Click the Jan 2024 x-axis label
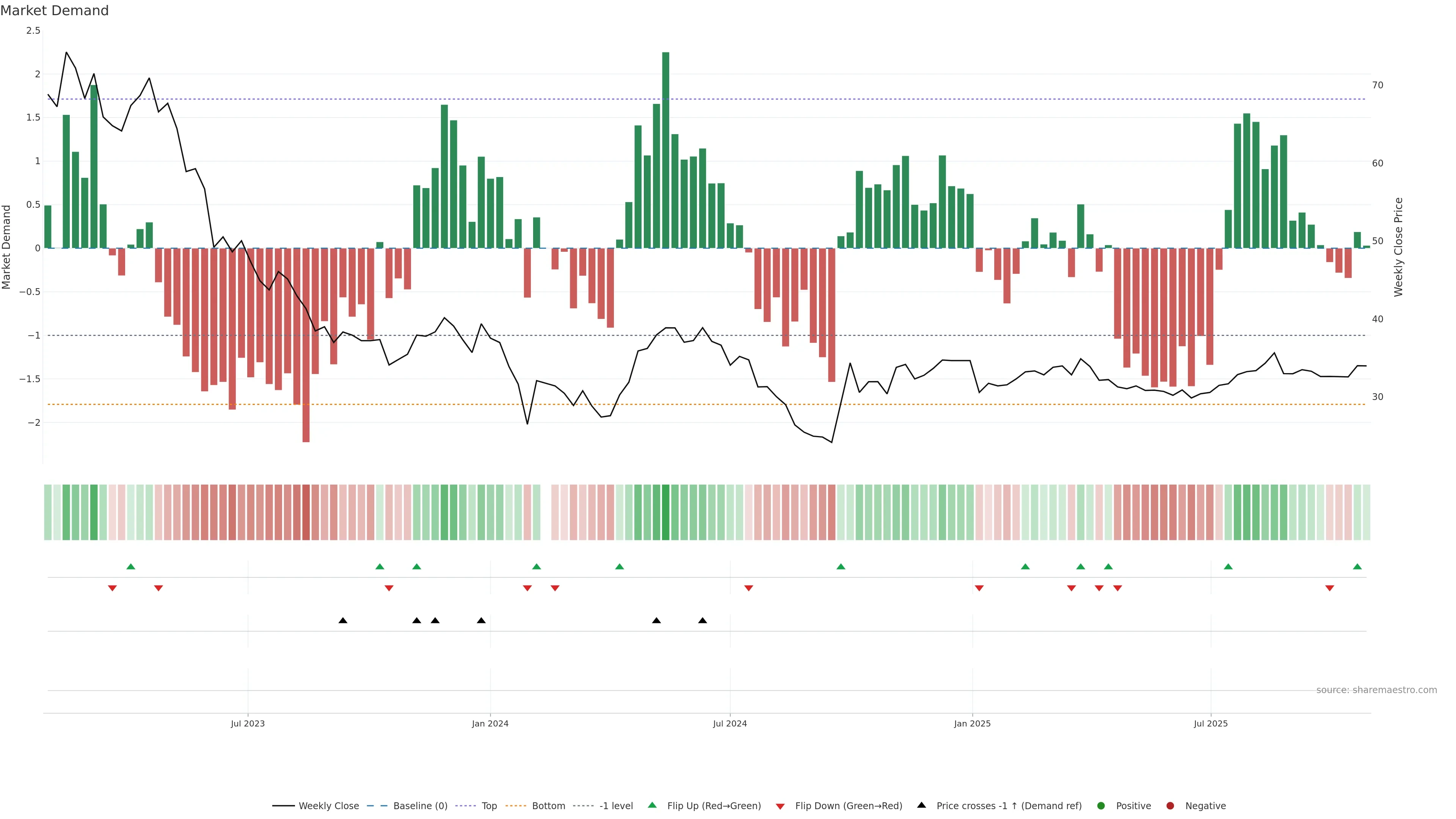This screenshot has width=1456, height=819. click(490, 723)
